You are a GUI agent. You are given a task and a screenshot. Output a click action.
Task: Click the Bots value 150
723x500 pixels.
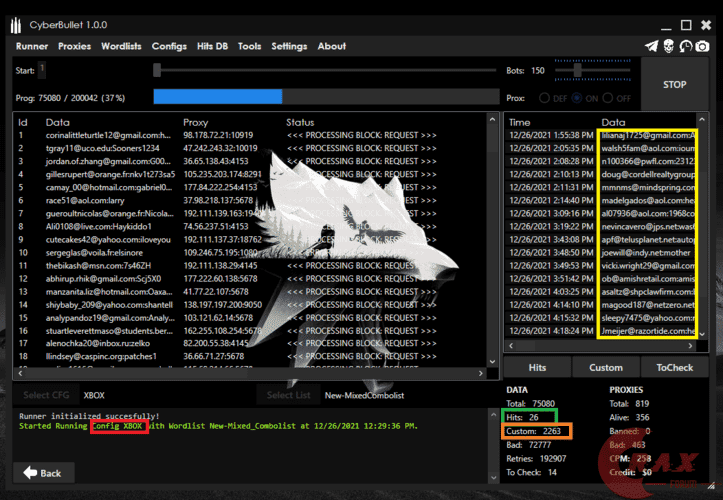pyautogui.click(x=538, y=71)
